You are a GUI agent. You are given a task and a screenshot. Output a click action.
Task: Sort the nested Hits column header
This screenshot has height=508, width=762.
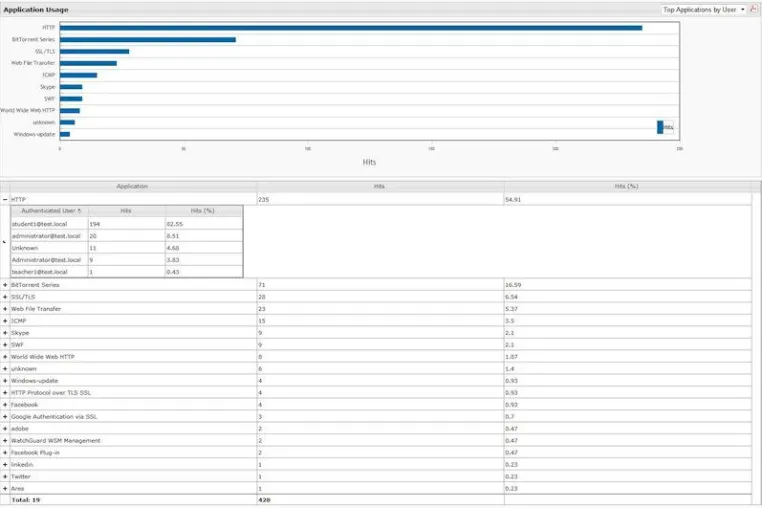click(x=126, y=210)
